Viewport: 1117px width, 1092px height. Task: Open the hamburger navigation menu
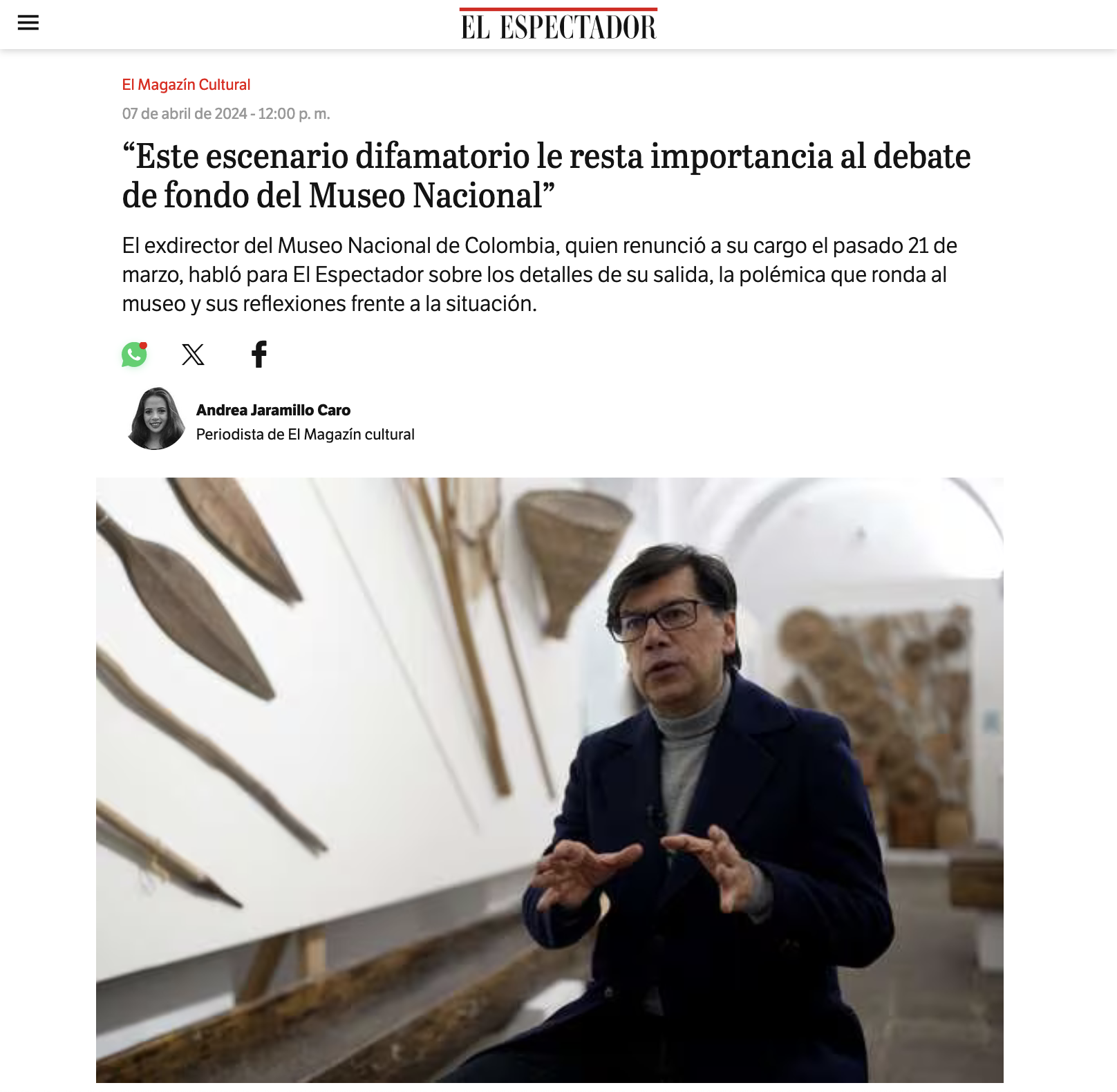click(28, 23)
